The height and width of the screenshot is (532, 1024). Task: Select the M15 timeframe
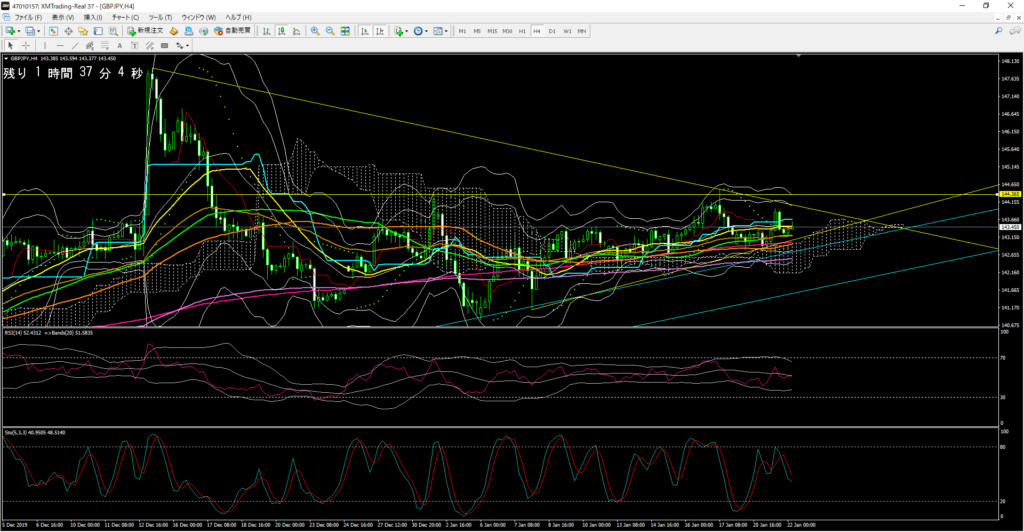click(492, 31)
